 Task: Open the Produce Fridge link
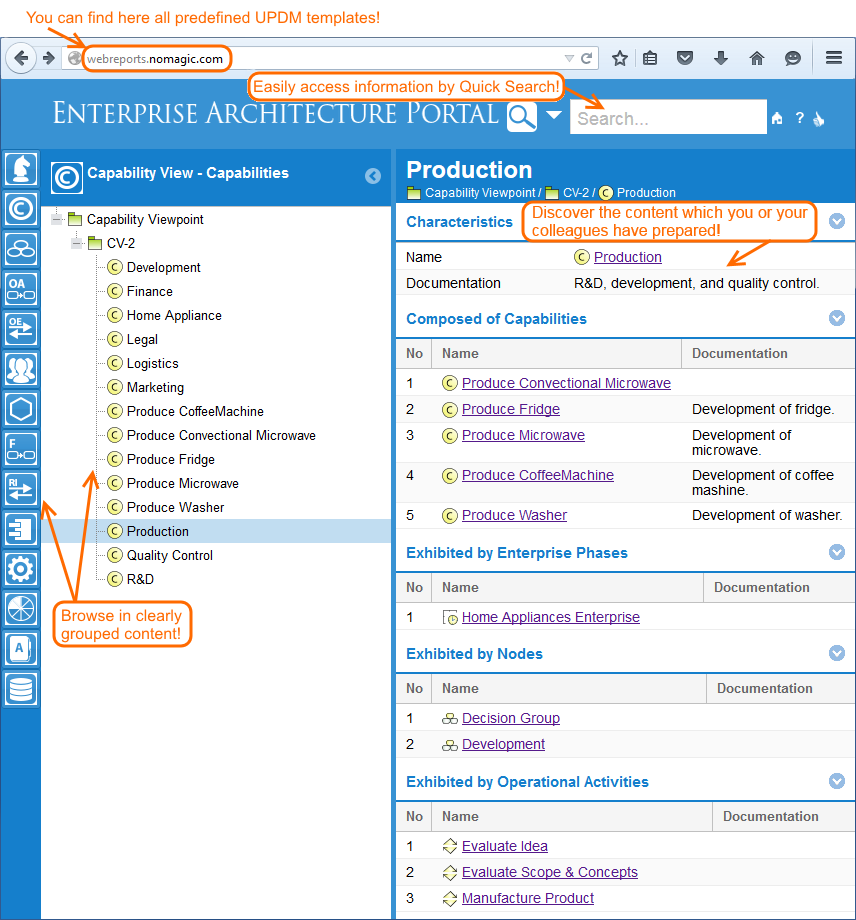click(x=510, y=409)
